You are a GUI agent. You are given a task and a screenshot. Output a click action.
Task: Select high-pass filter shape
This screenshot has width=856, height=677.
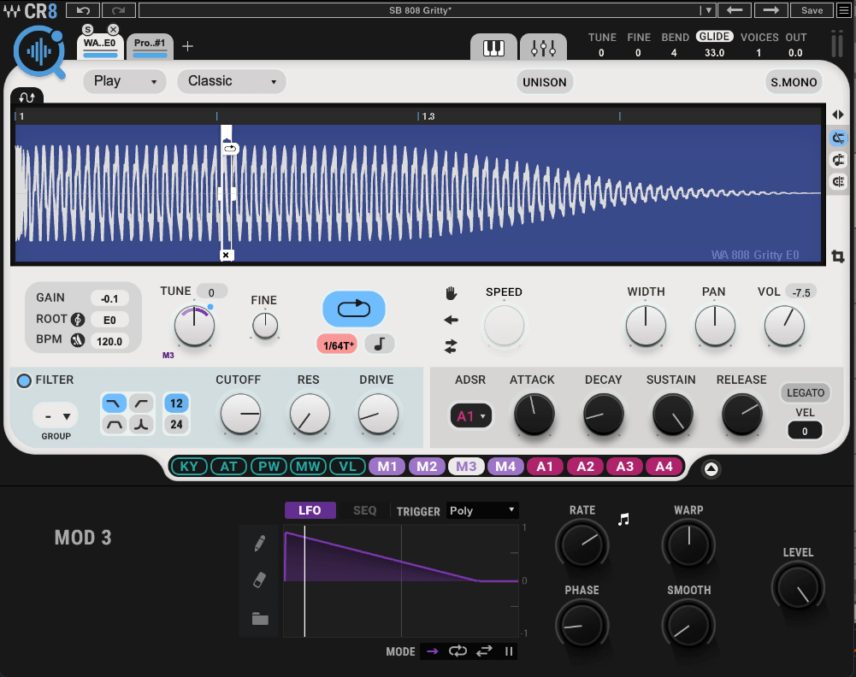tap(141, 404)
